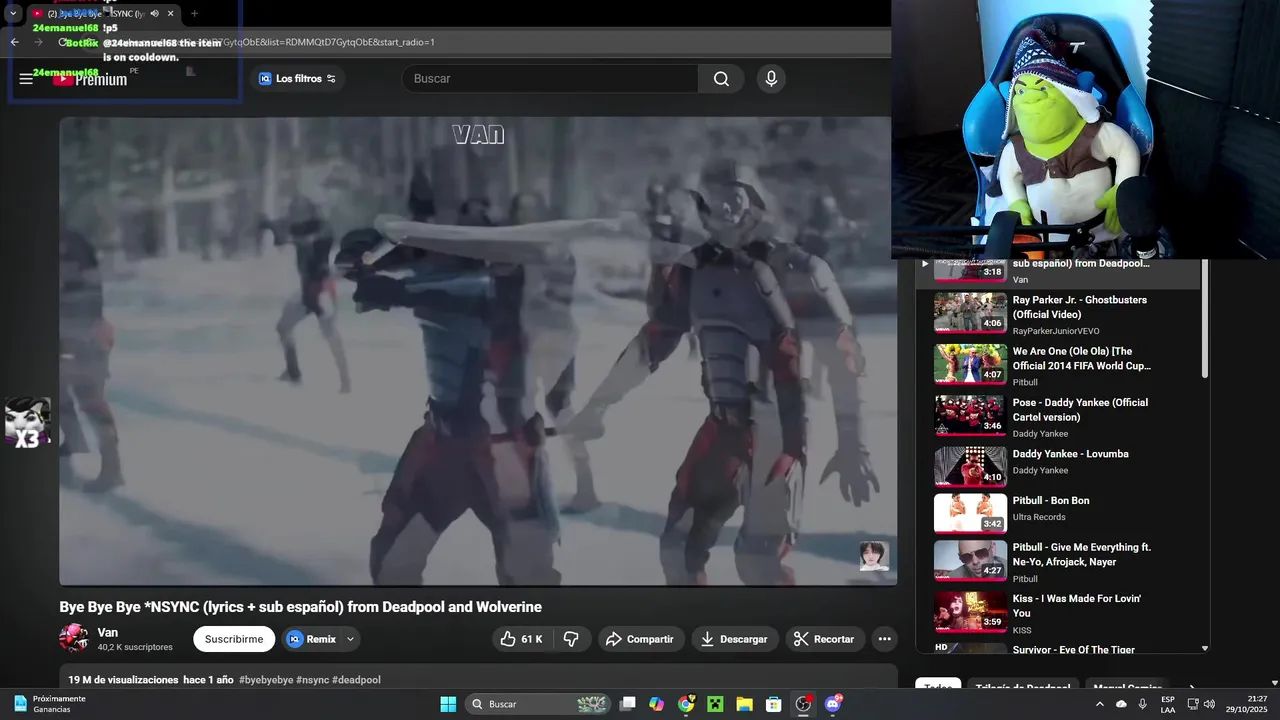Open ESP LAA language selector
1280x720 pixels.
(1168, 704)
